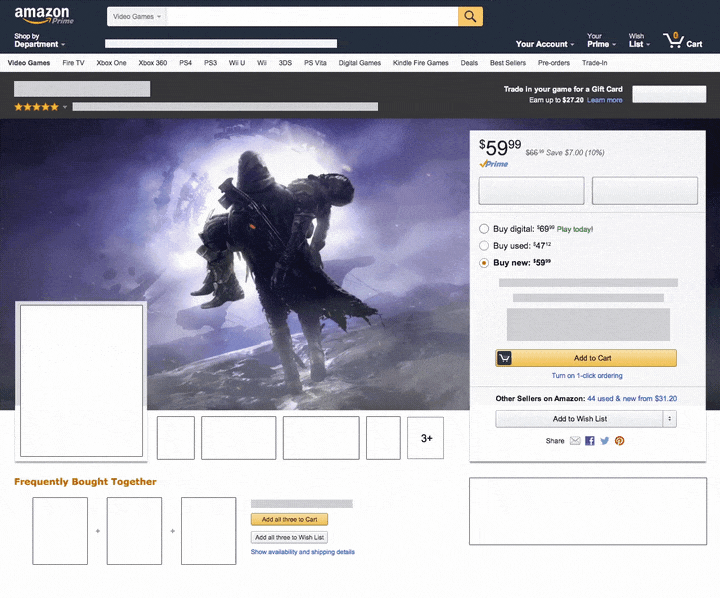Viewport: 720px width, 598px height.
Task: Open the Deals section
Action: 469,63
